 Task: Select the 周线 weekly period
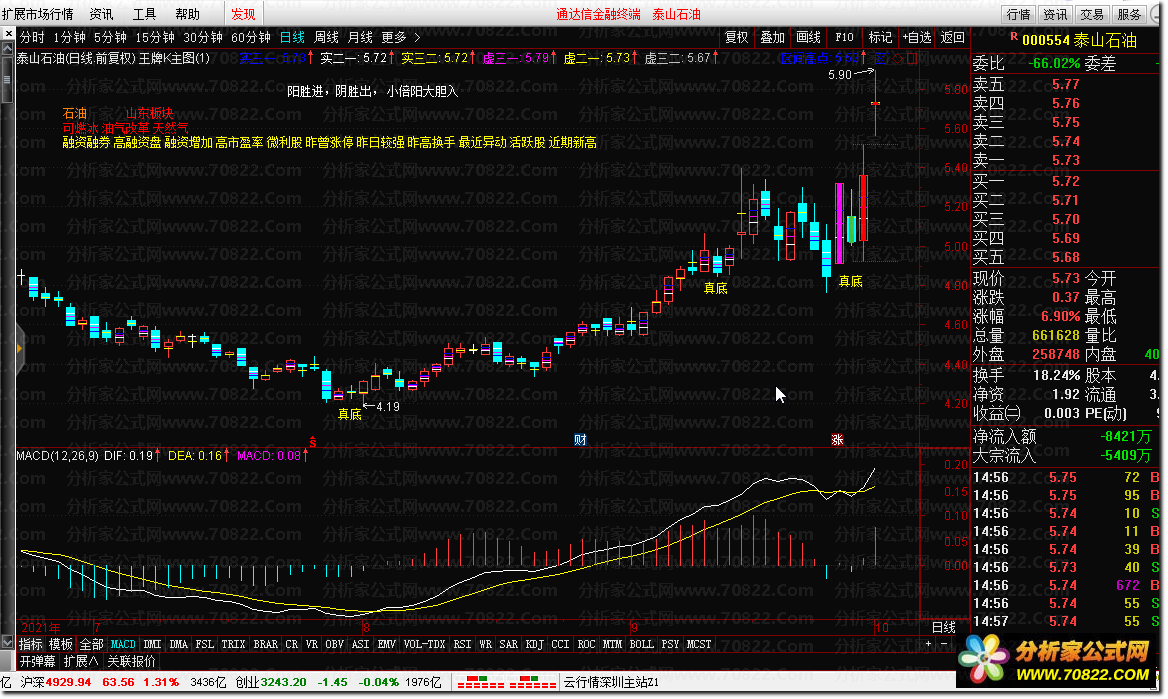pyautogui.click(x=326, y=37)
